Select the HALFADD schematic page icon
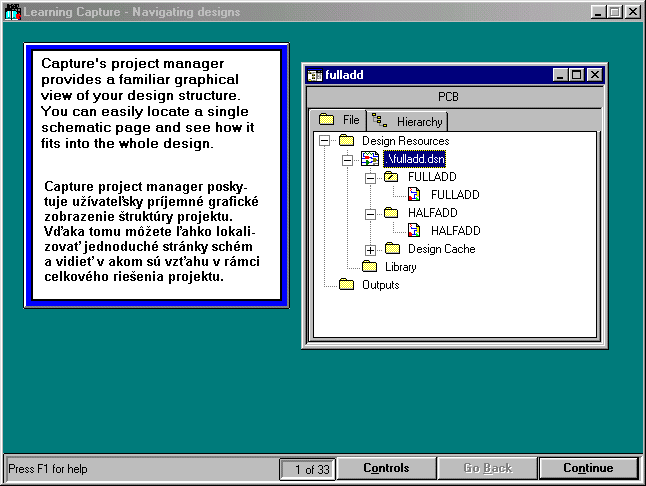The height and width of the screenshot is (486, 646). [414, 231]
